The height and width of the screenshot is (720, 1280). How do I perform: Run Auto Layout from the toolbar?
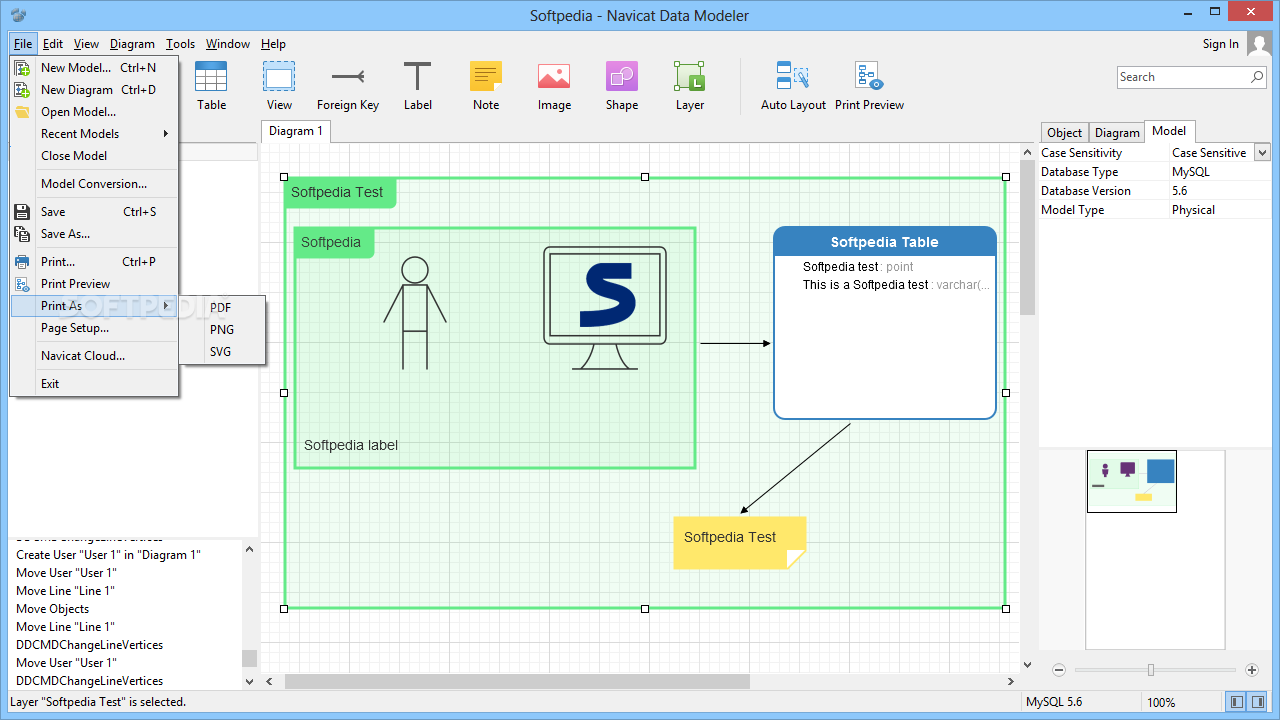tap(793, 85)
